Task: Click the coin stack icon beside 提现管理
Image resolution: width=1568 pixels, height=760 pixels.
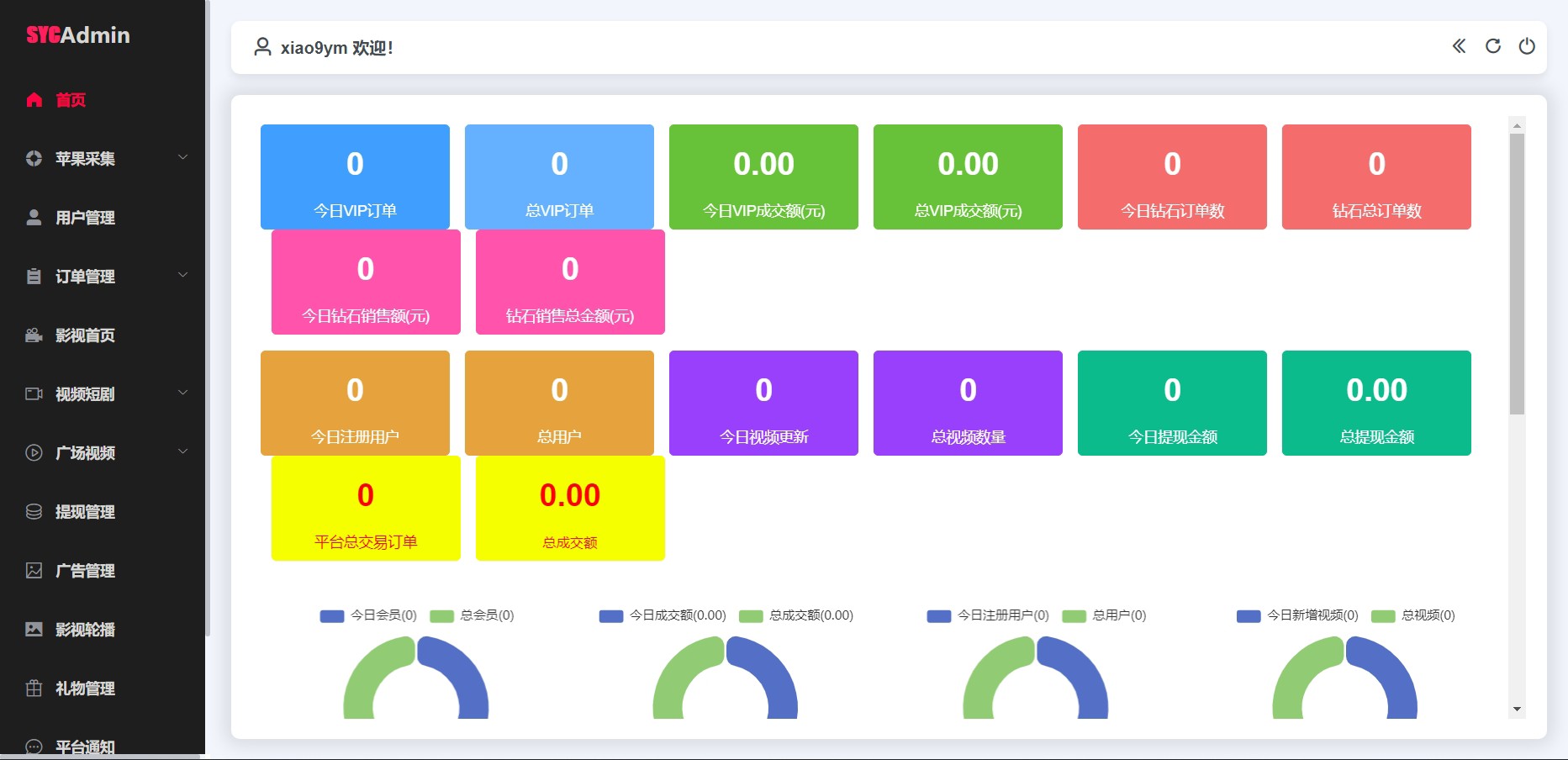Action: tap(34, 512)
